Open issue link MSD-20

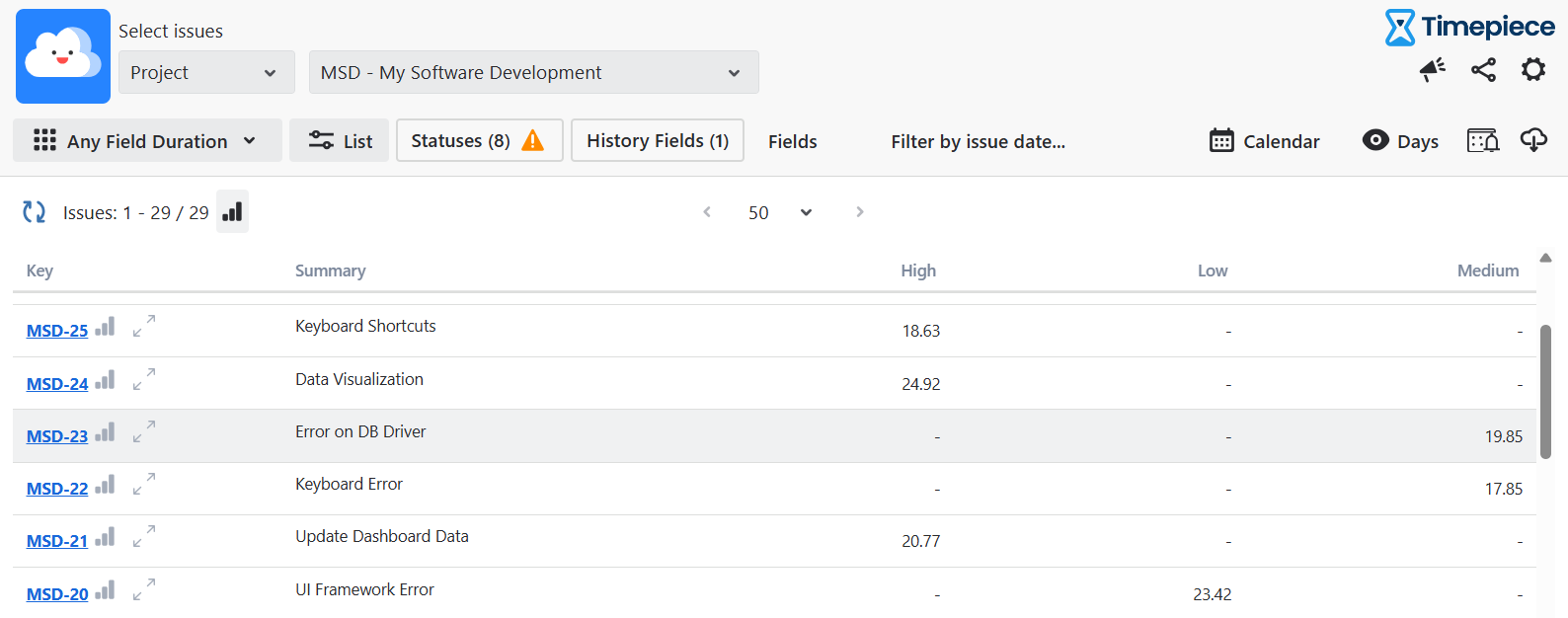tap(57, 594)
